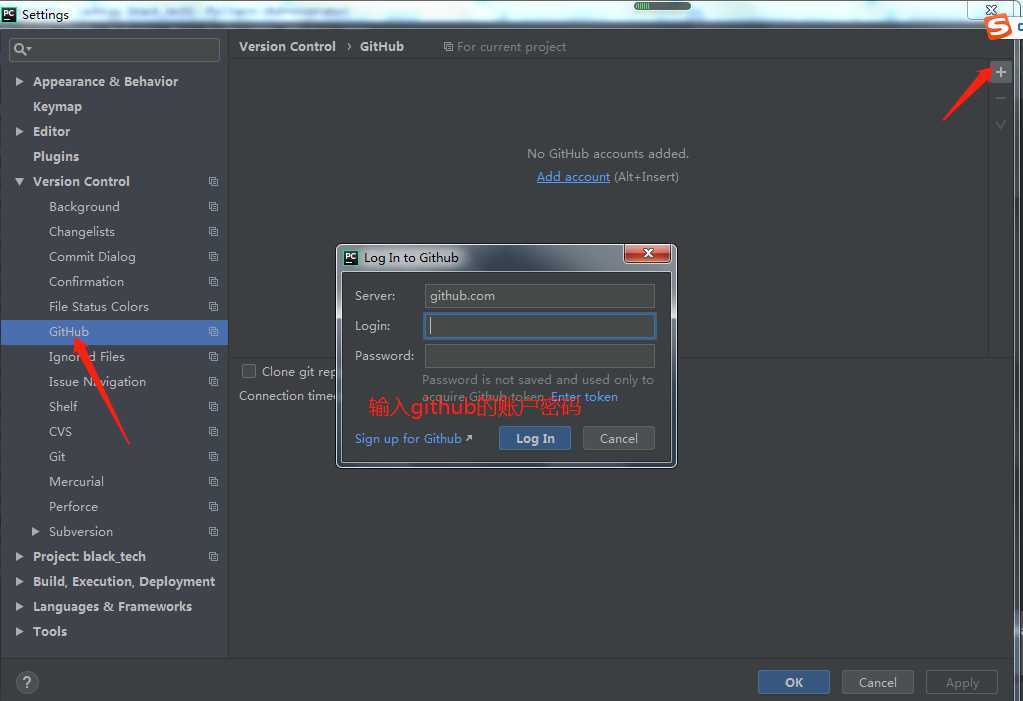Viewport: 1023px width, 701px height.
Task: Select the Confirmation settings item
Action: click(86, 281)
